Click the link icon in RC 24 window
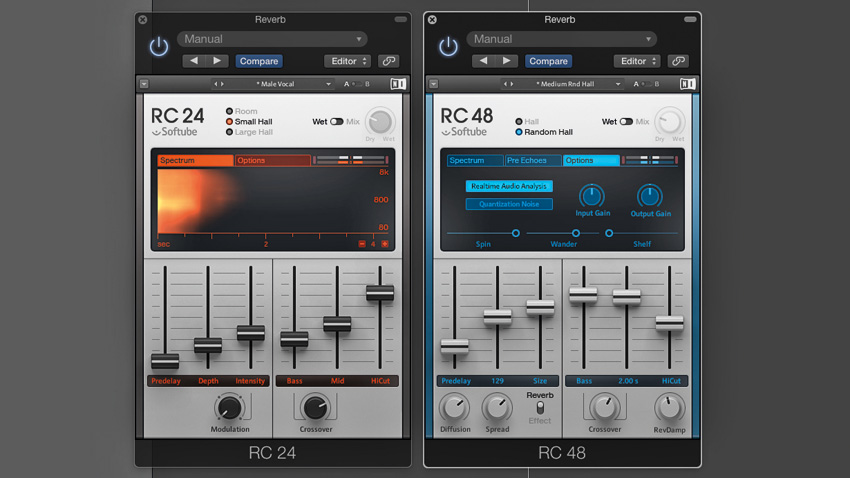This screenshot has width=850, height=478. point(389,61)
